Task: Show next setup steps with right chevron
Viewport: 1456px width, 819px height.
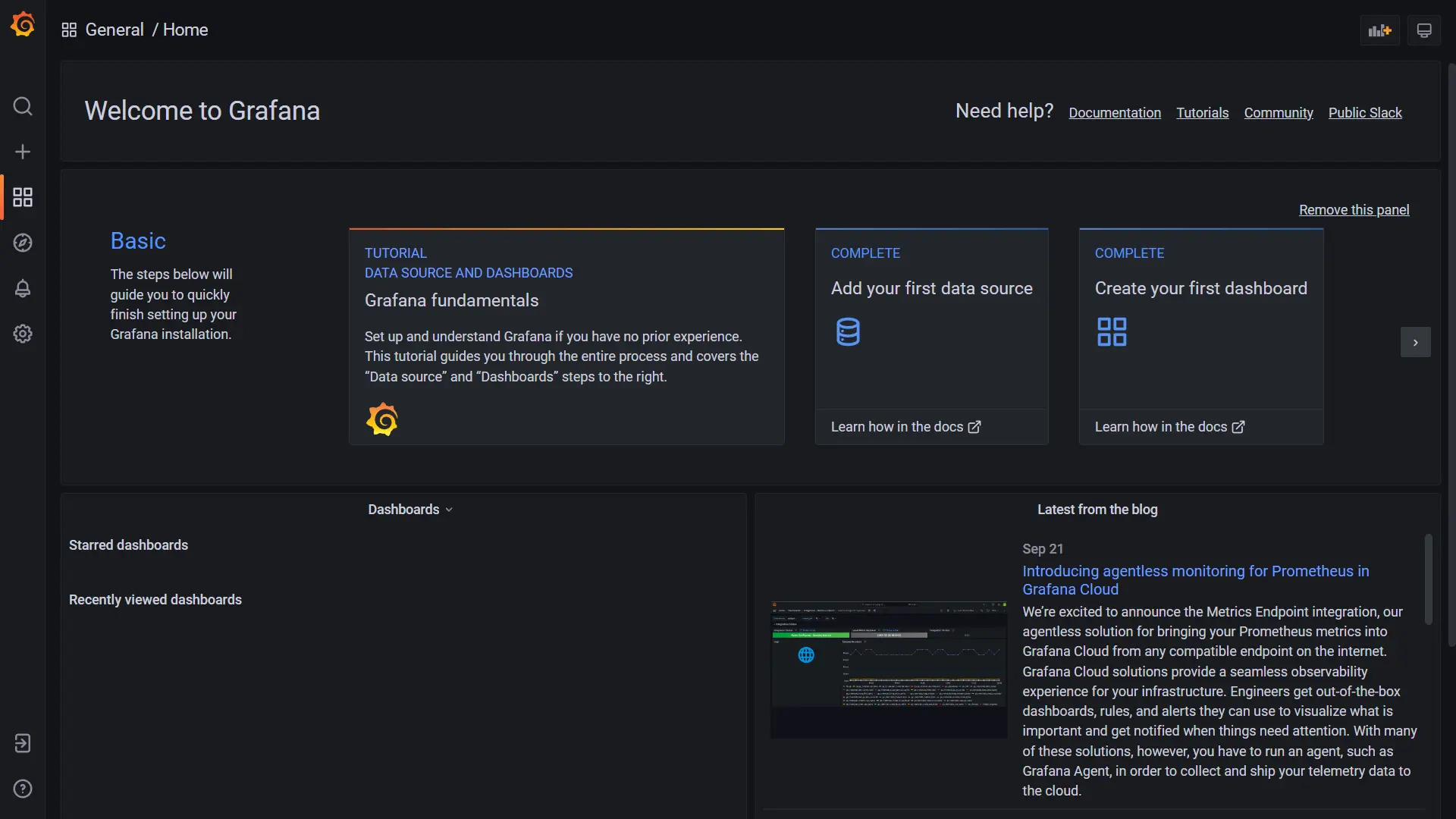Action: tap(1415, 342)
